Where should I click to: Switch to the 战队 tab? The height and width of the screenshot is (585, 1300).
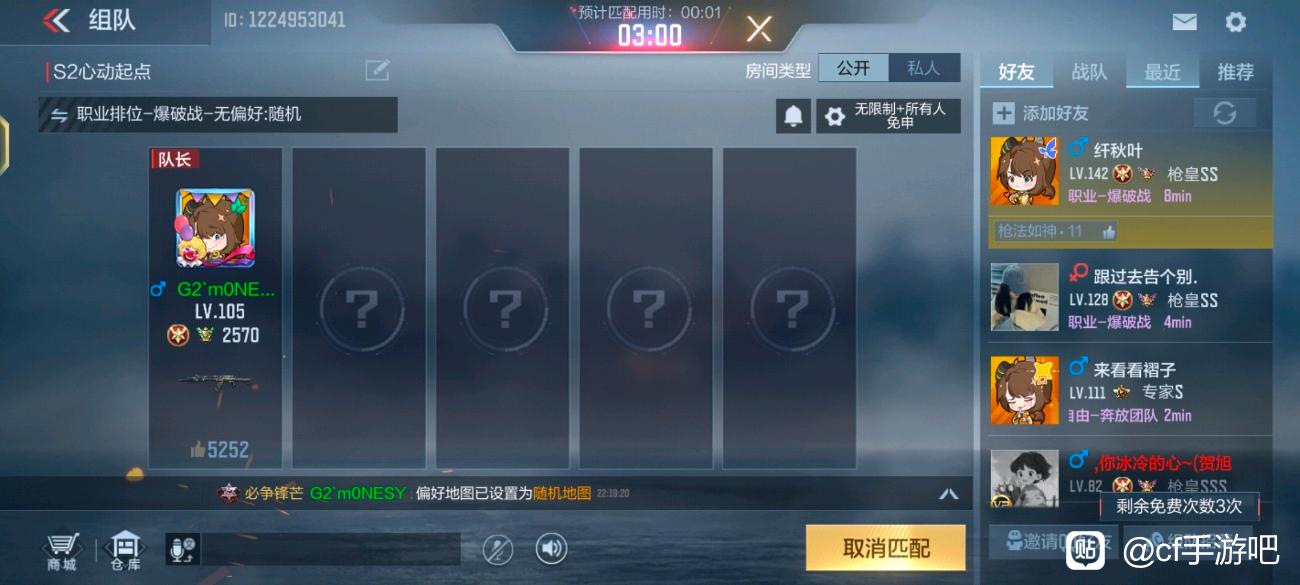click(x=1089, y=72)
